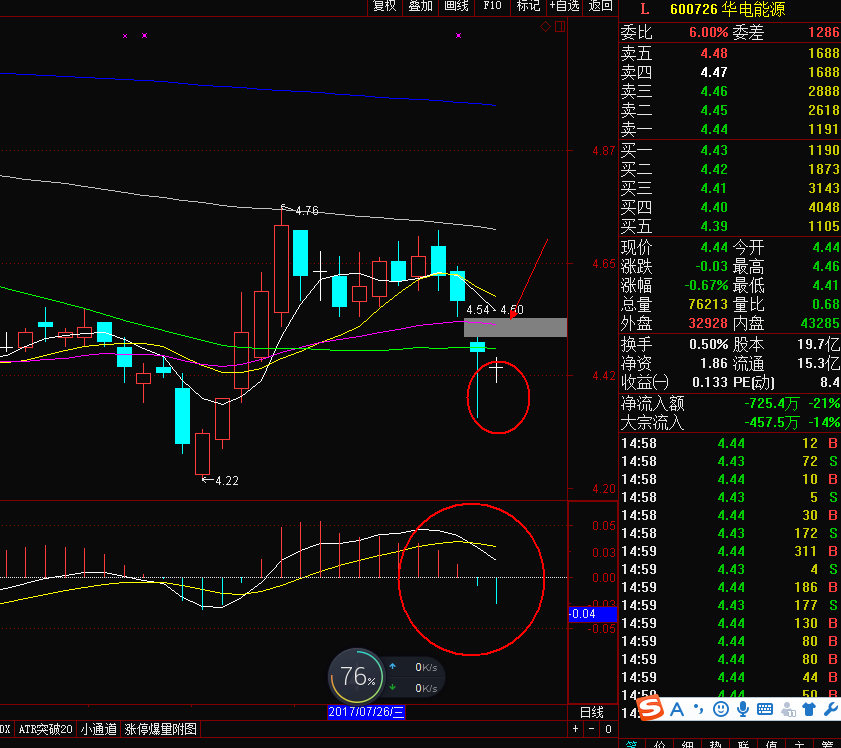Viewport: 841px width, 748px height.
Task: Click the 换手 0.50% value
Action: pyautogui.click(x=708, y=344)
